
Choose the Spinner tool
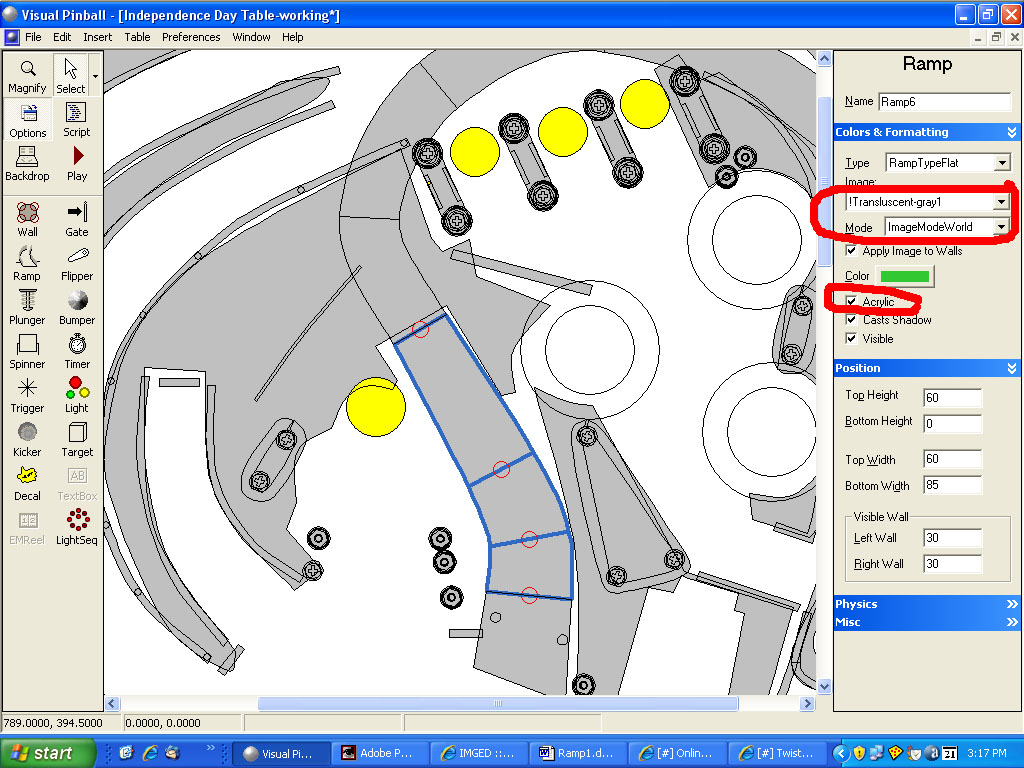[x=28, y=351]
